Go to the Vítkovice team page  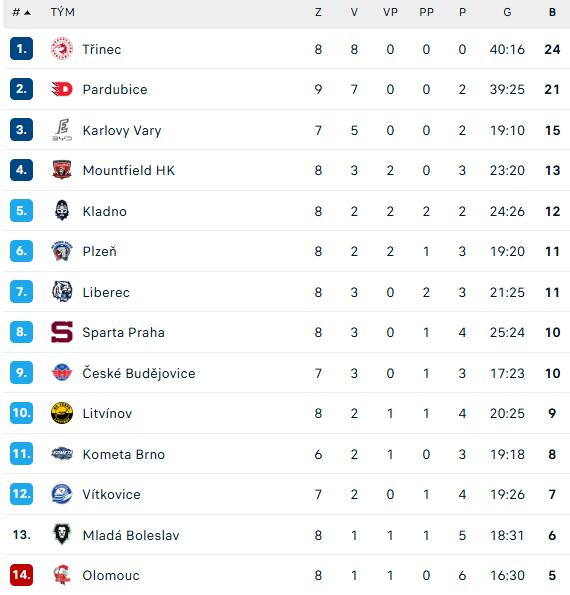[x=112, y=494]
